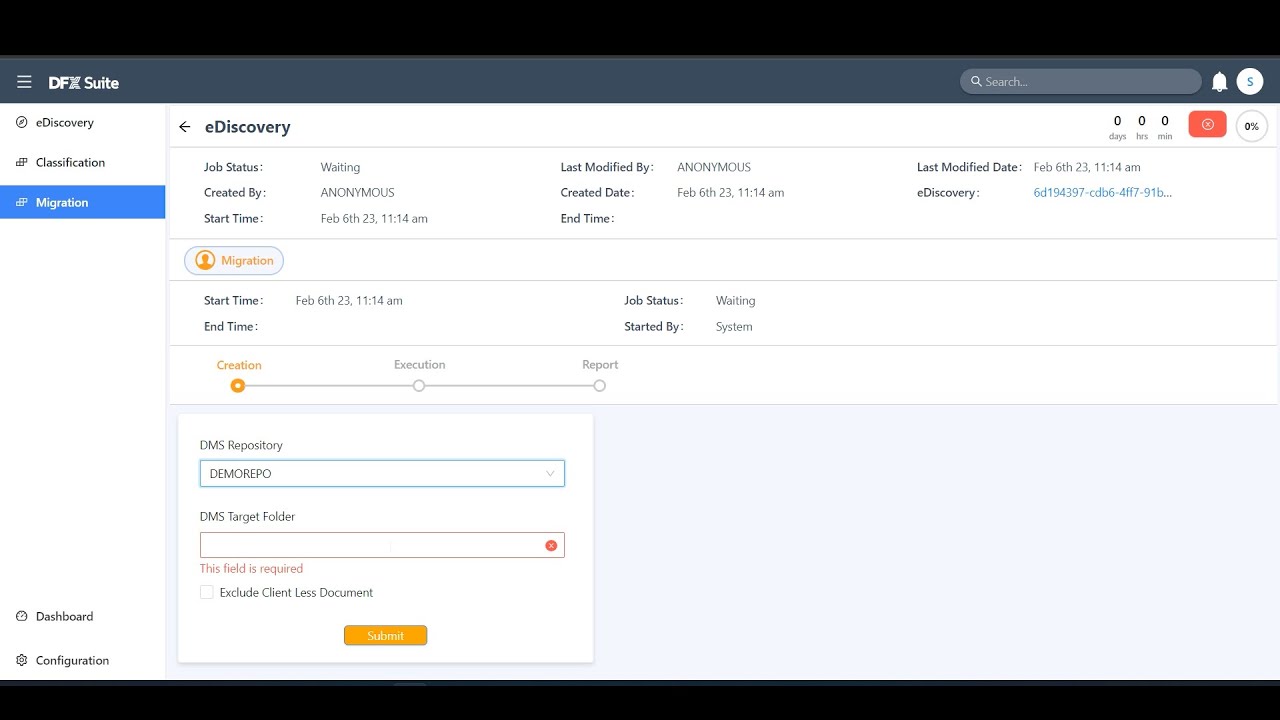Click Created By value ANONYMOUS
1280x720 pixels.
coord(357,193)
